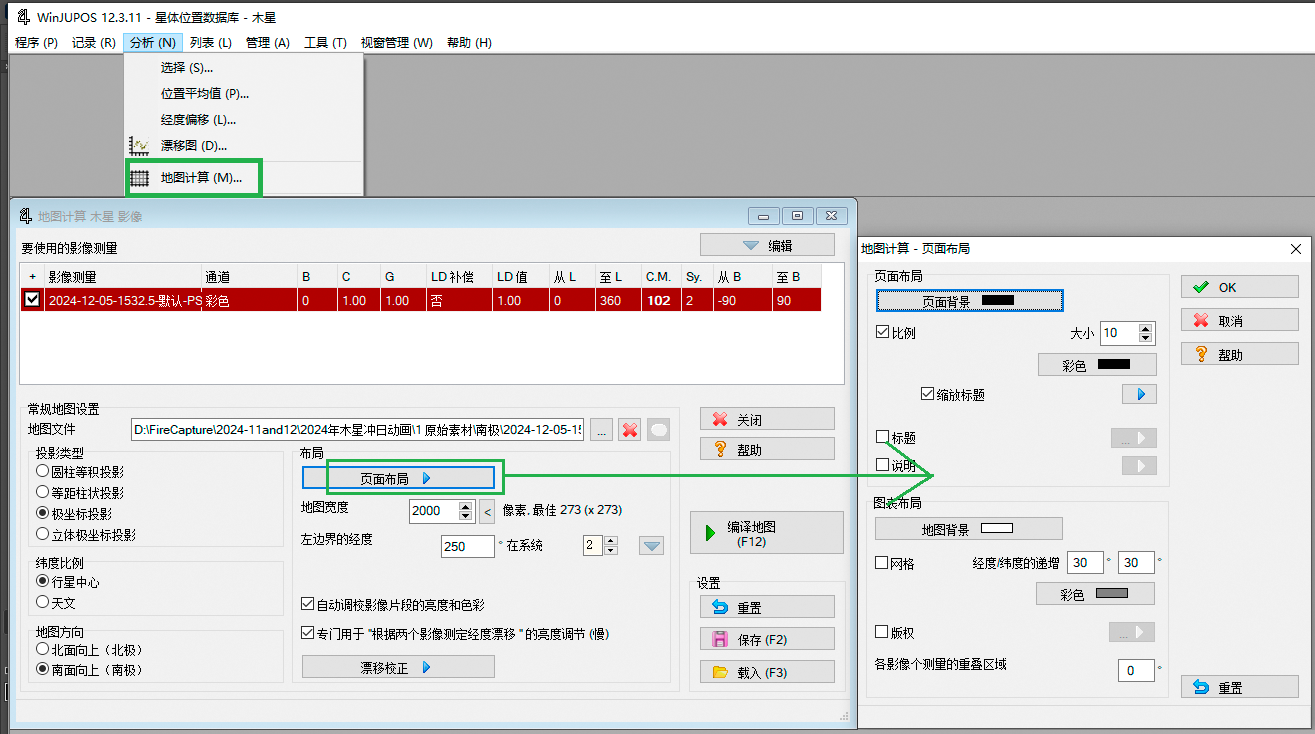Viewport: 1315px width, 734px height.
Task: Click 保存 (F2) button
Action: (x=767, y=639)
